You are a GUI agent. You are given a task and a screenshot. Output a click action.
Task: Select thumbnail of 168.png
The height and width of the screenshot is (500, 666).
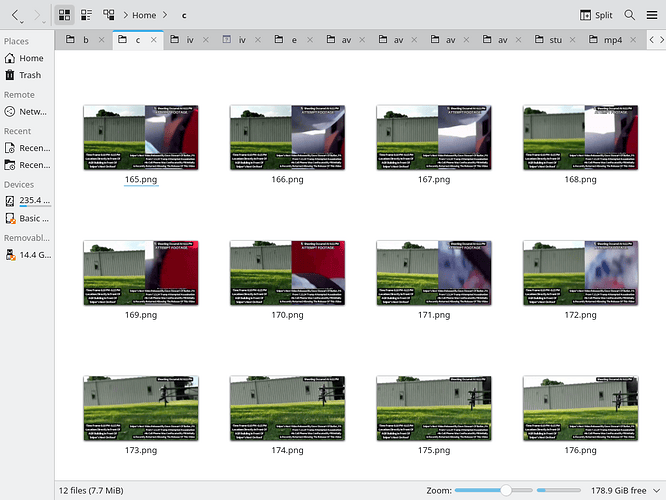pyautogui.click(x=581, y=138)
